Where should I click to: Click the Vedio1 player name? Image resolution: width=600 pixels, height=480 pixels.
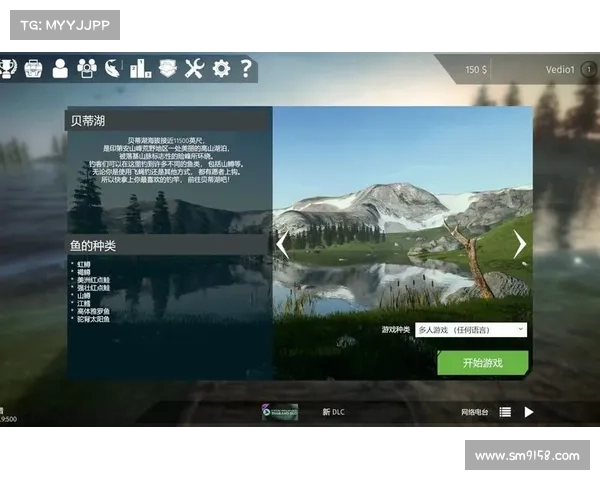(560, 70)
